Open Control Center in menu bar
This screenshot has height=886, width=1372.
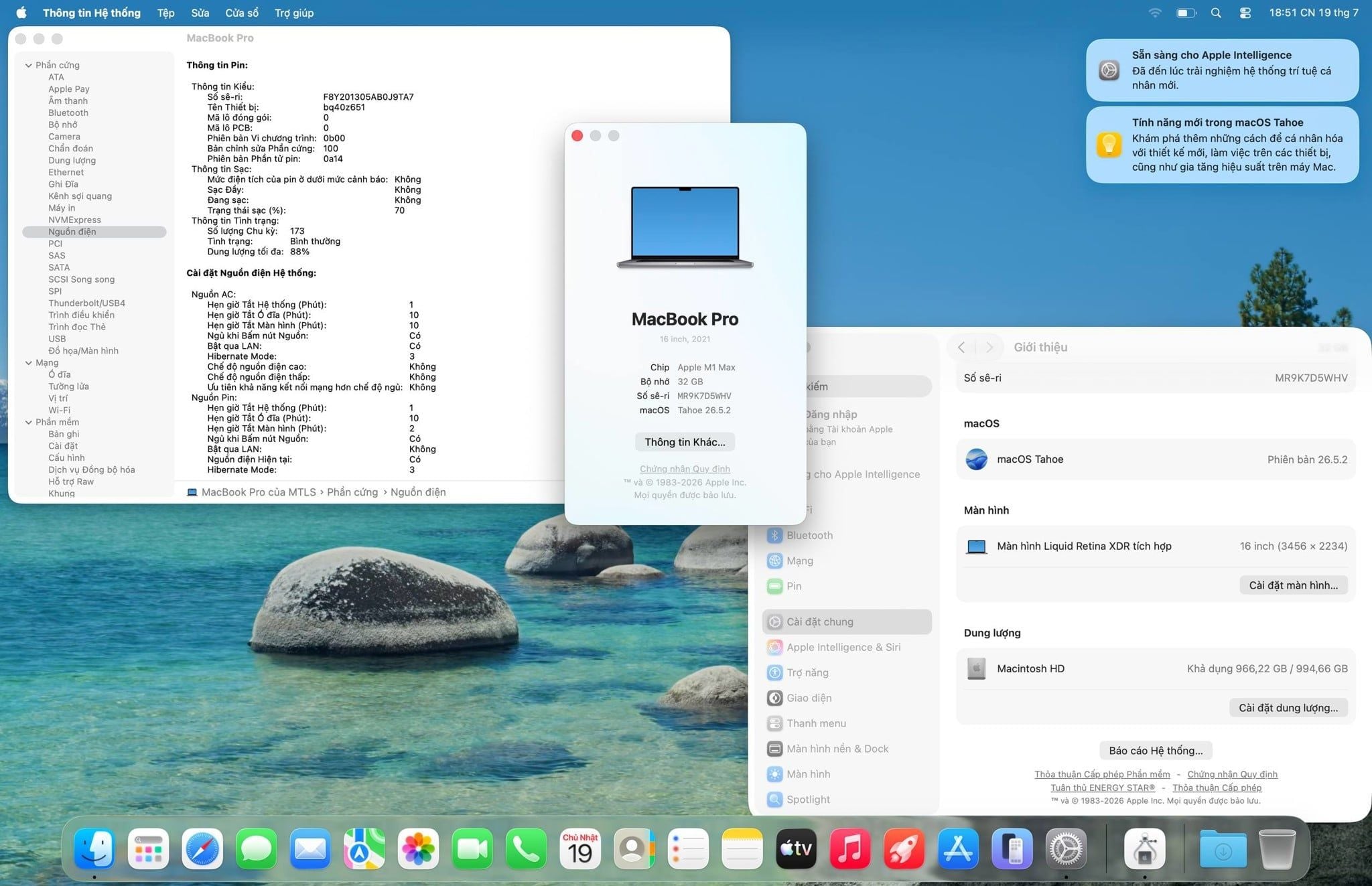(x=1245, y=13)
